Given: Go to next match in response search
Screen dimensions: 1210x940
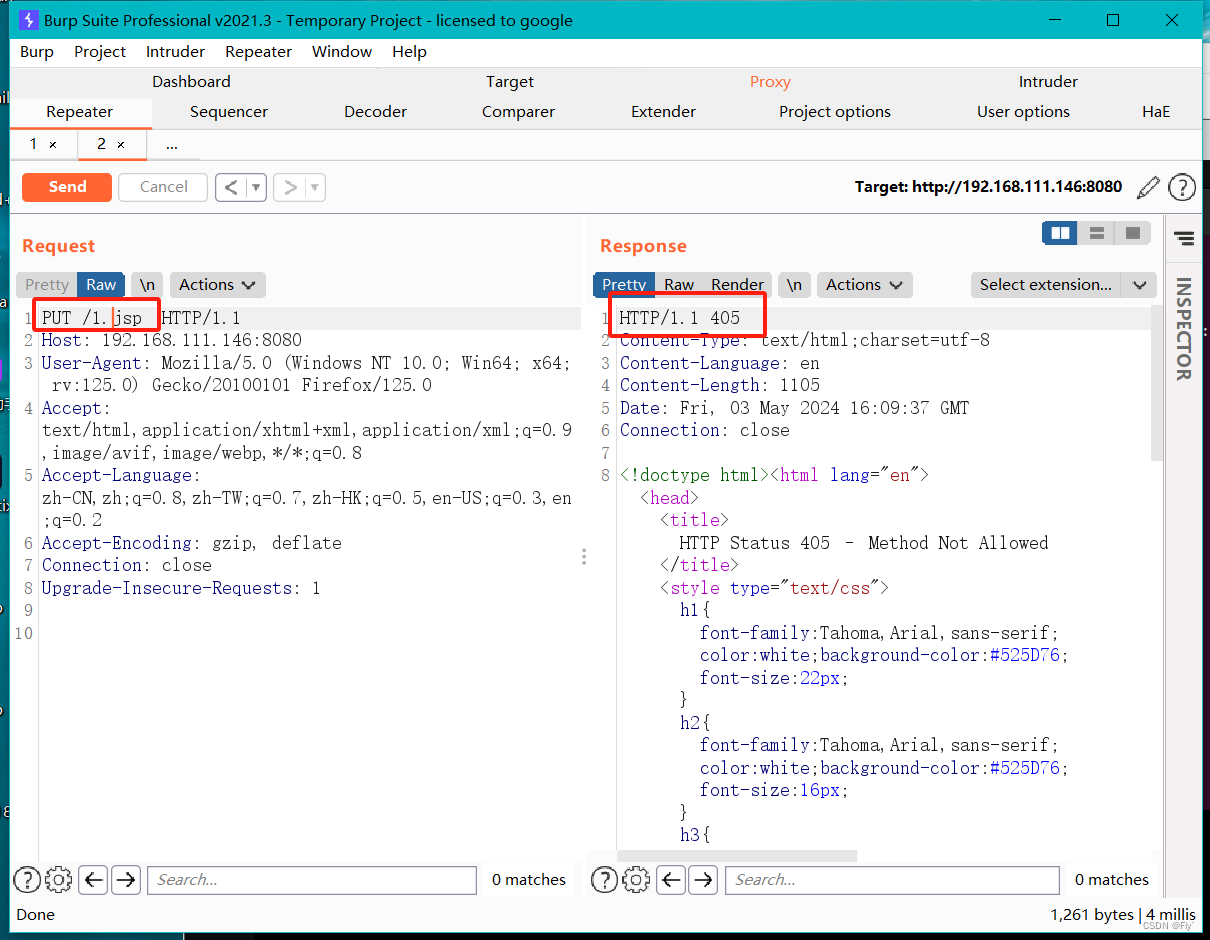Looking at the screenshot, I should pyautogui.click(x=703, y=880).
